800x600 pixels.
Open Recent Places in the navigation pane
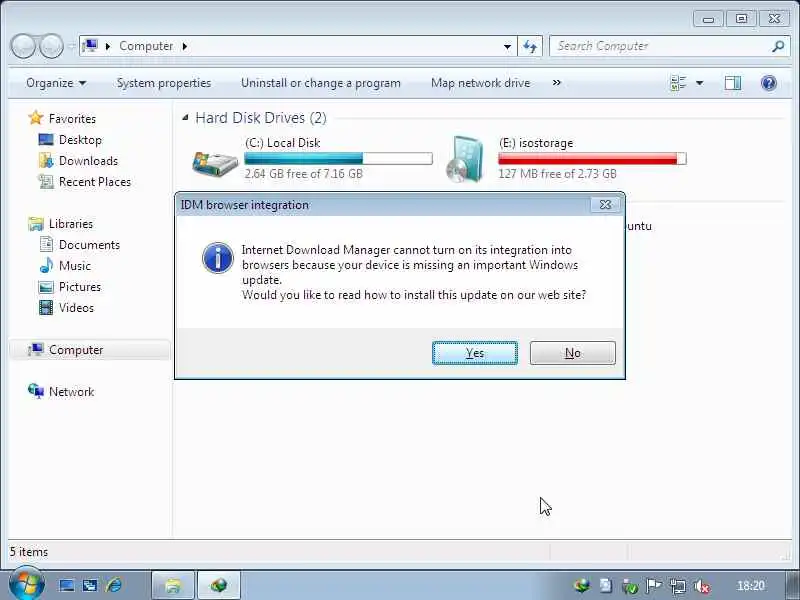pyautogui.click(x=95, y=182)
